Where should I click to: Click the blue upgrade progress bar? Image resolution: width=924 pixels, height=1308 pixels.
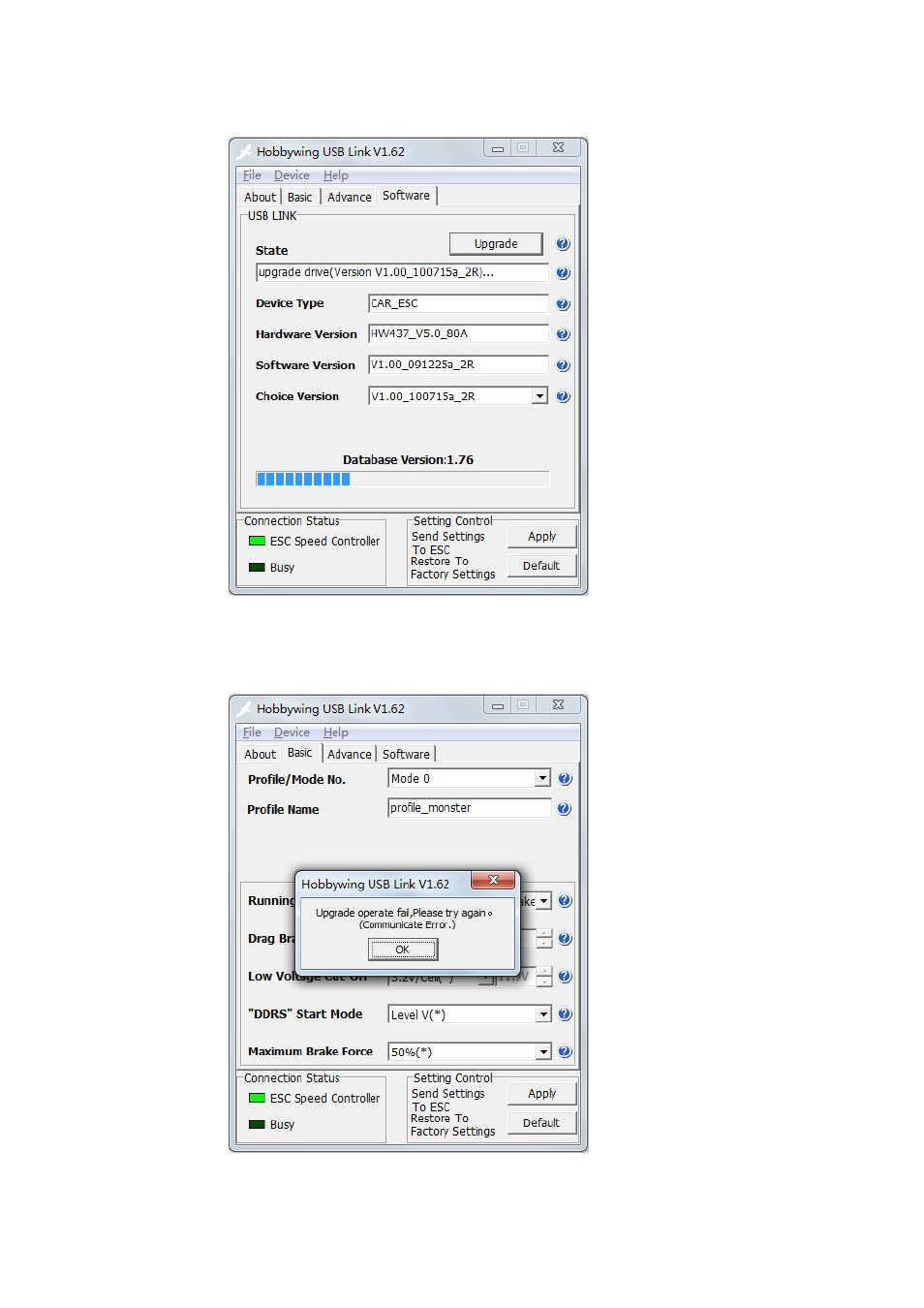pos(402,479)
